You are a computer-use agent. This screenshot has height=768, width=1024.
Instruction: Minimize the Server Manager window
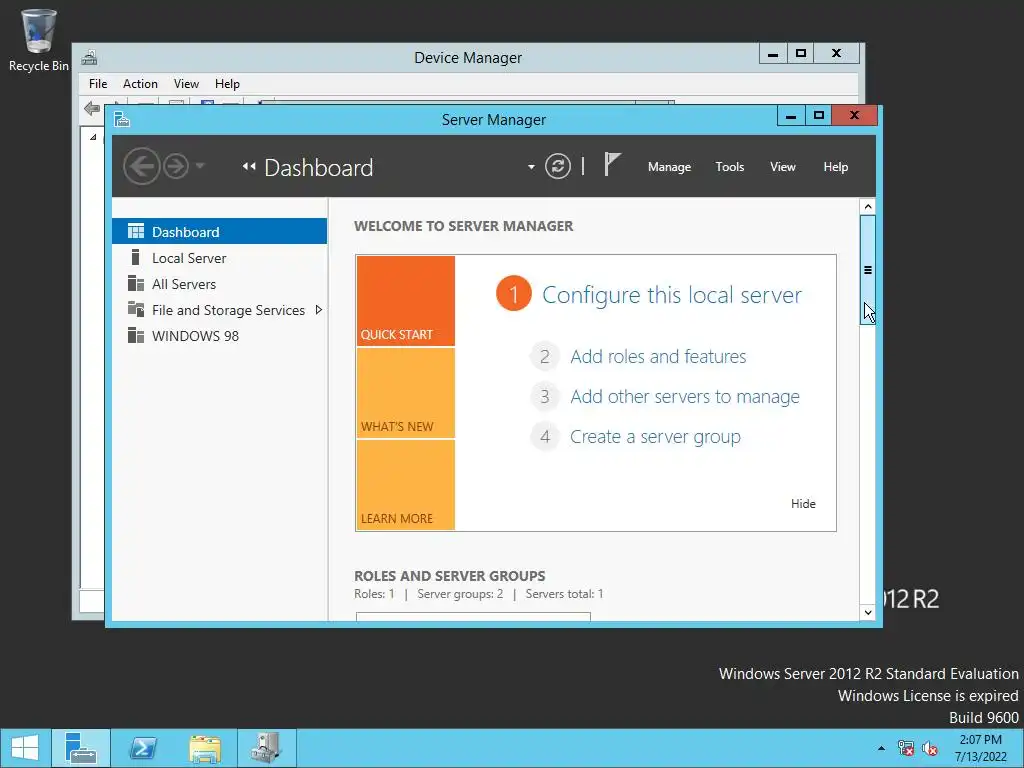click(791, 116)
